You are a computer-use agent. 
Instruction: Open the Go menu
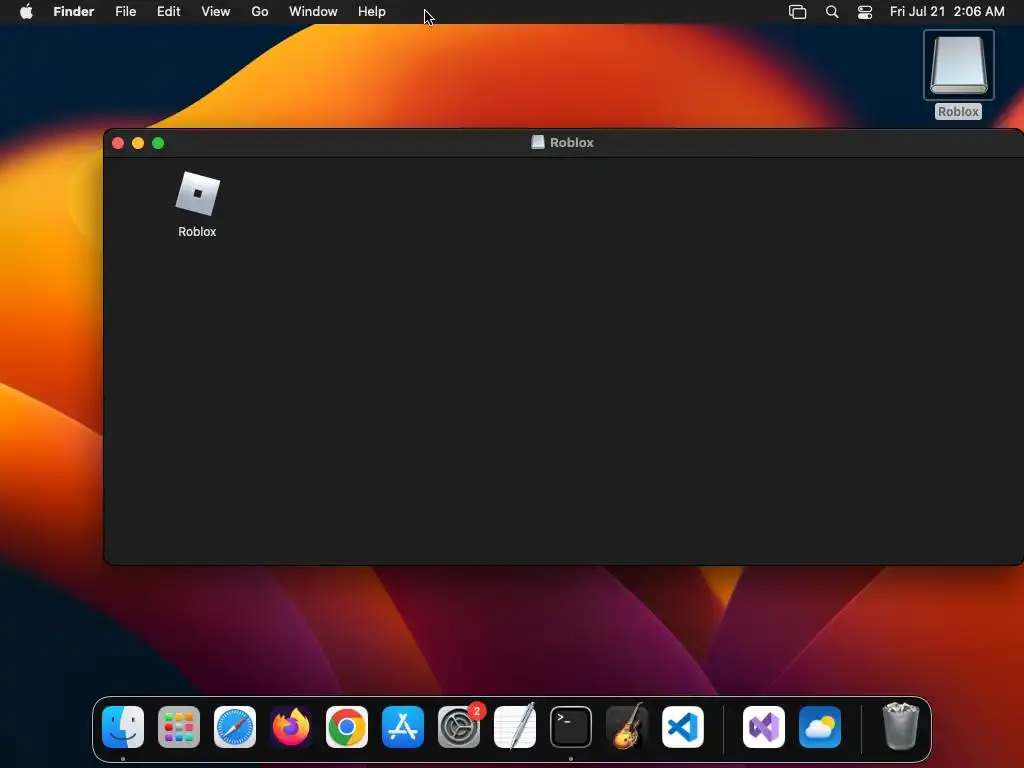(x=260, y=12)
